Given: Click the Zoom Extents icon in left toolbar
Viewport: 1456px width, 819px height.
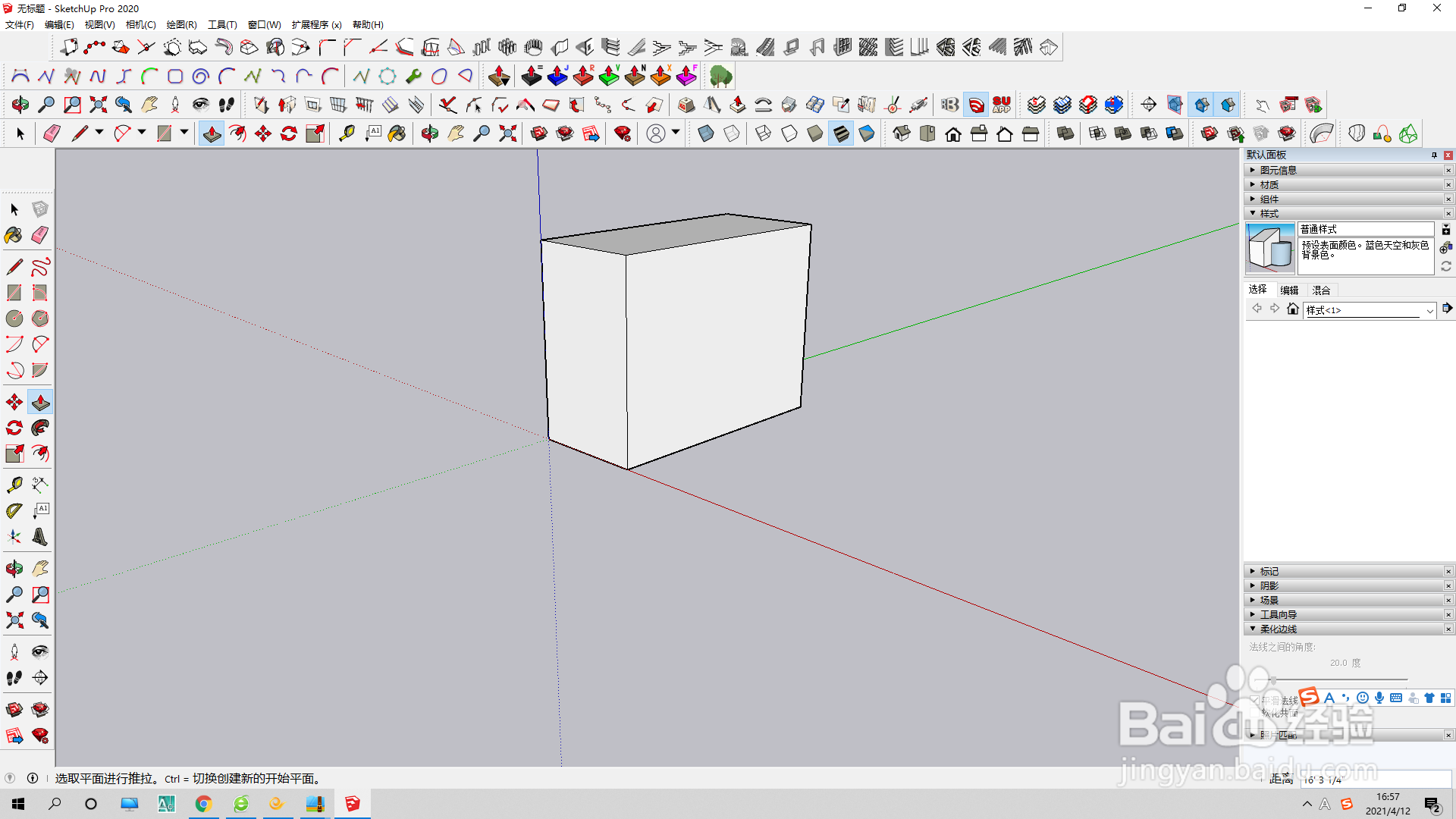Looking at the screenshot, I should [x=14, y=620].
